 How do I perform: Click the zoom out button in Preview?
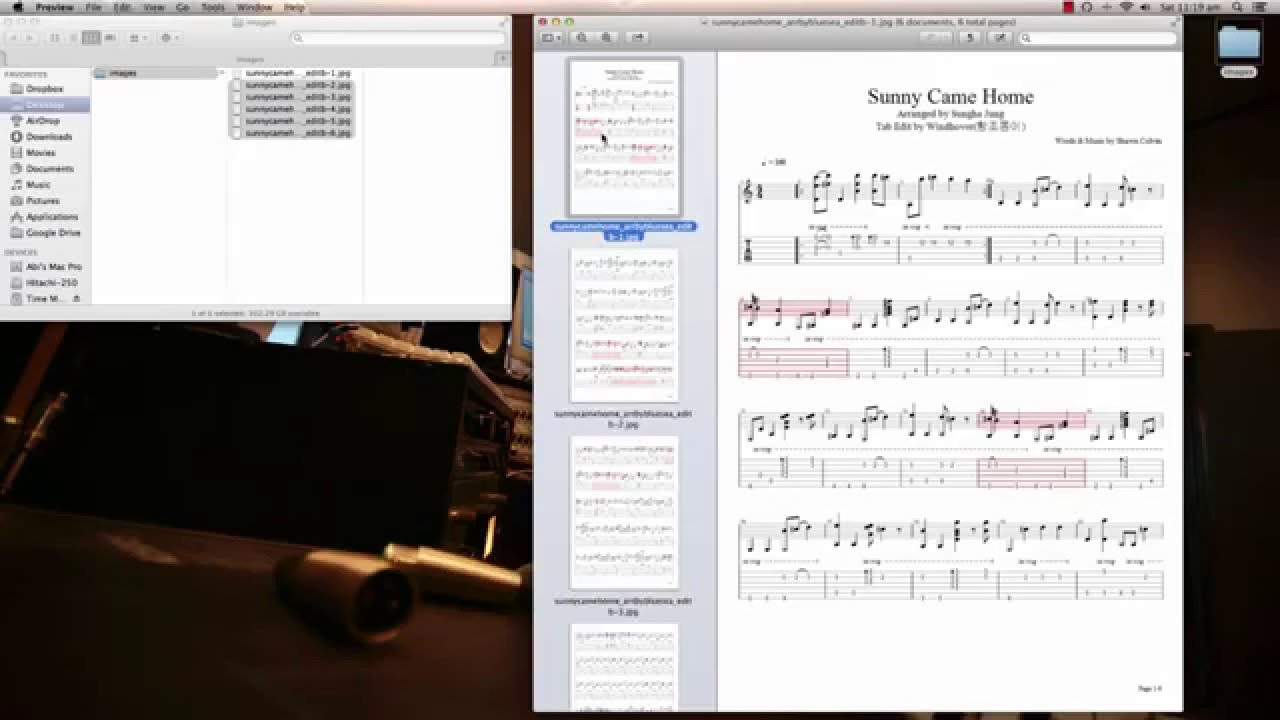pos(582,38)
